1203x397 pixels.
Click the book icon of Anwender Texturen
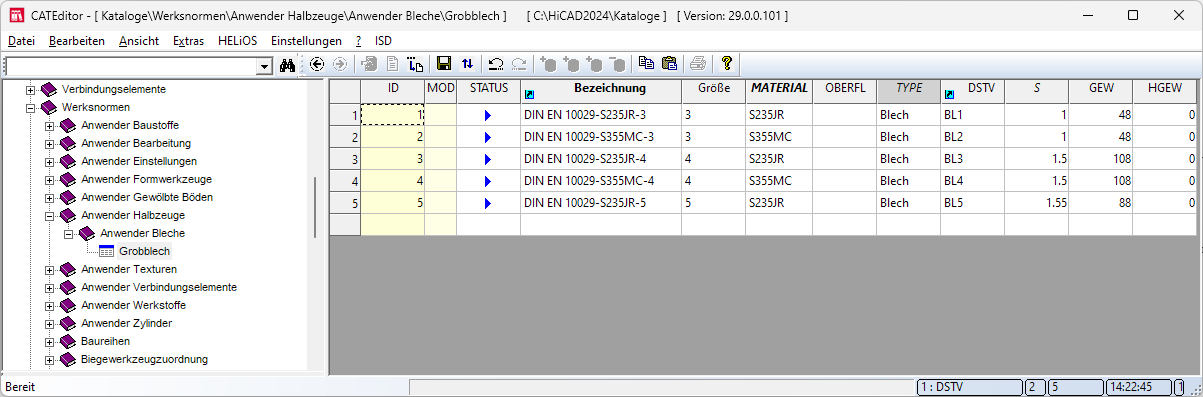[x=68, y=270]
